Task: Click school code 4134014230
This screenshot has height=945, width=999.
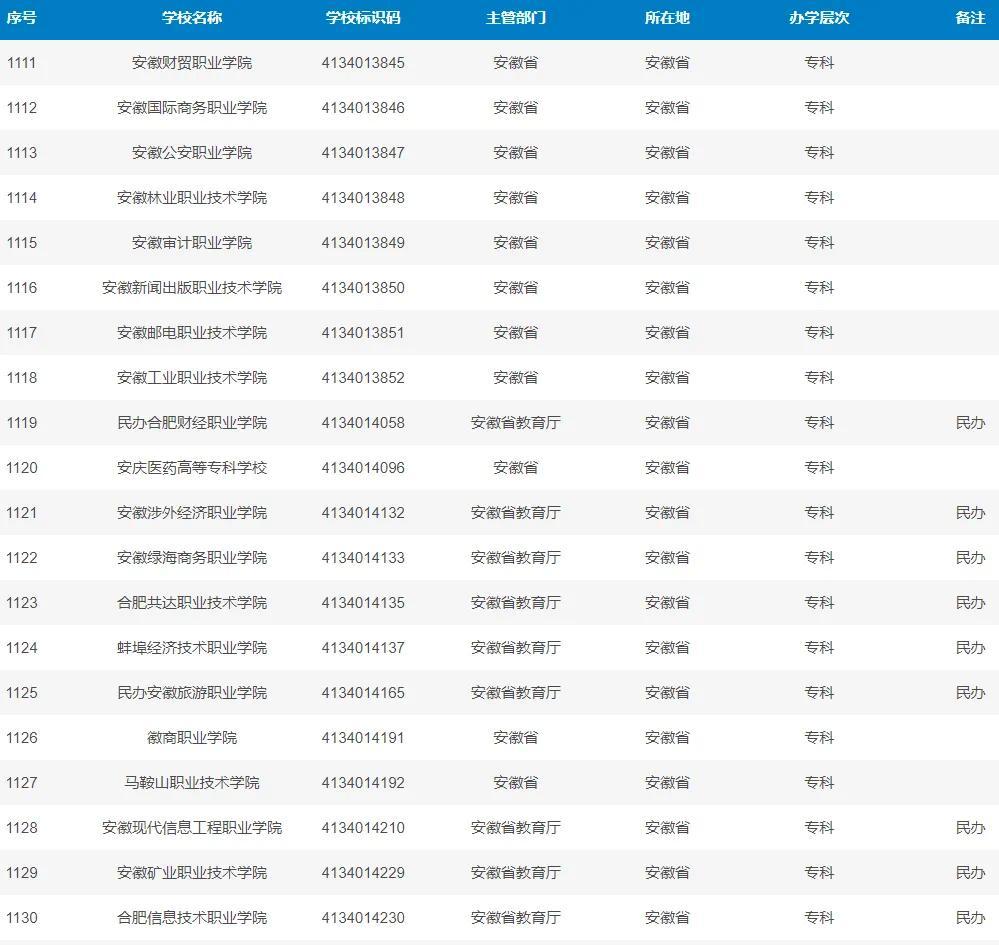Action: 363,918
